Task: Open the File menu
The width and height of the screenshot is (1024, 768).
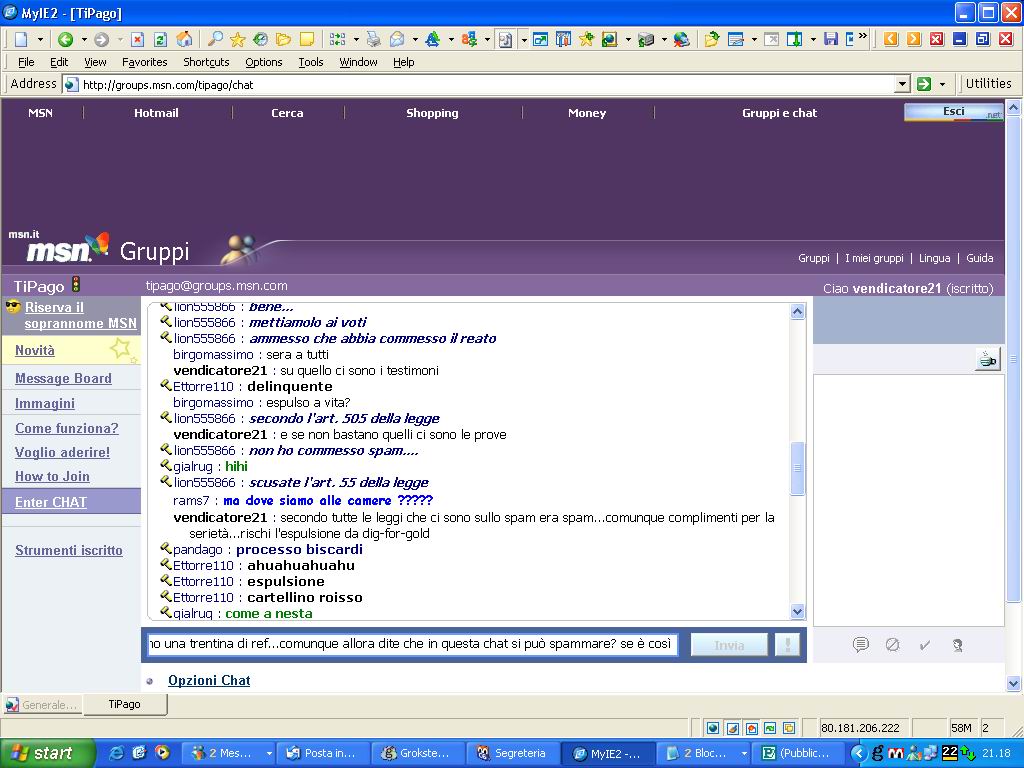Action: (26, 62)
